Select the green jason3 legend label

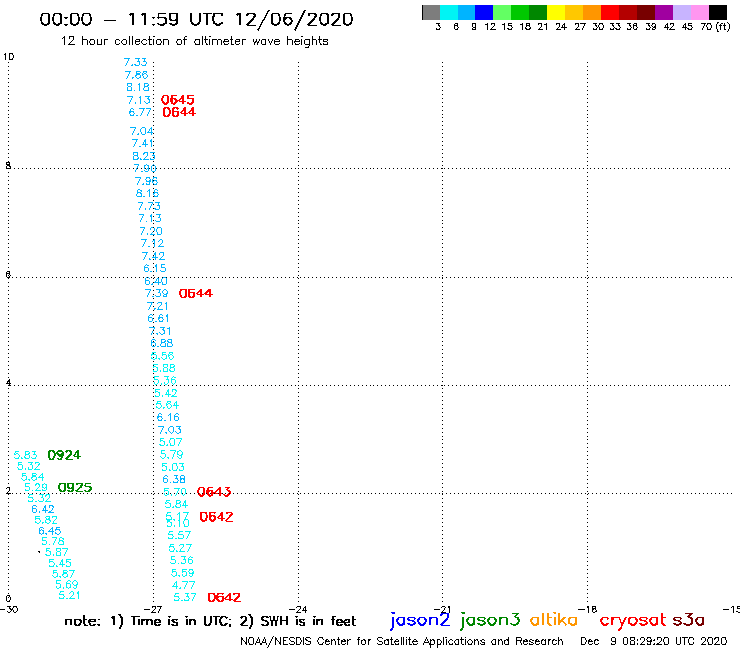click(490, 620)
